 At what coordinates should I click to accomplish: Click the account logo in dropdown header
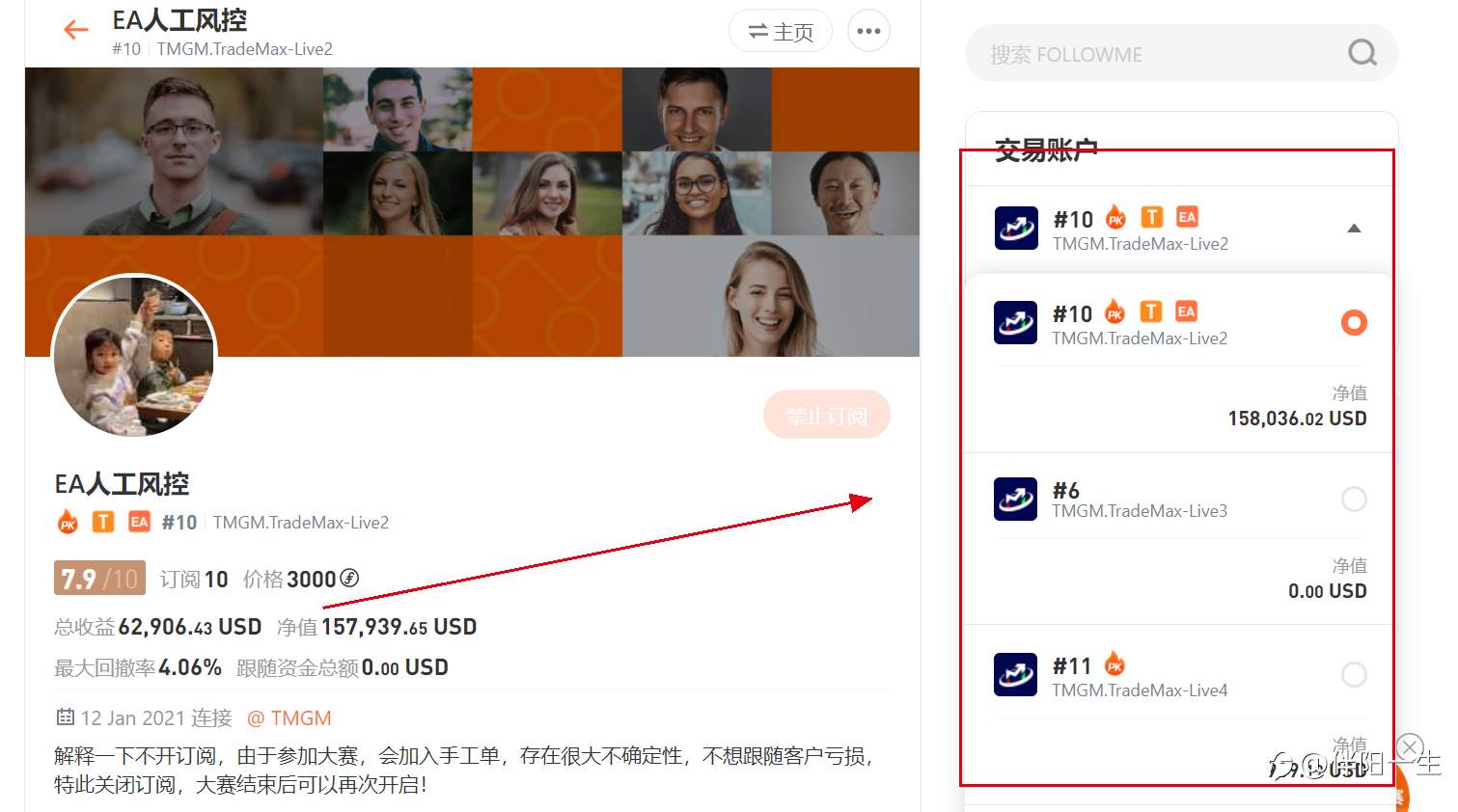(x=1016, y=229)
